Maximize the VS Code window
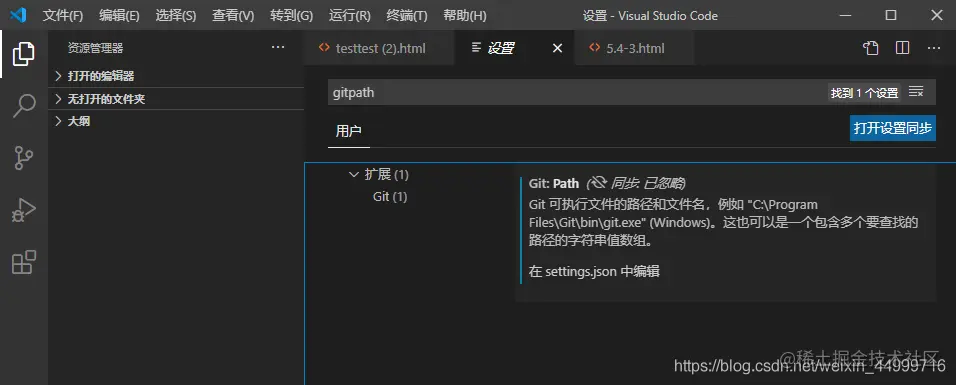Viewport: 956px width, 385px height. click(891, 16)
